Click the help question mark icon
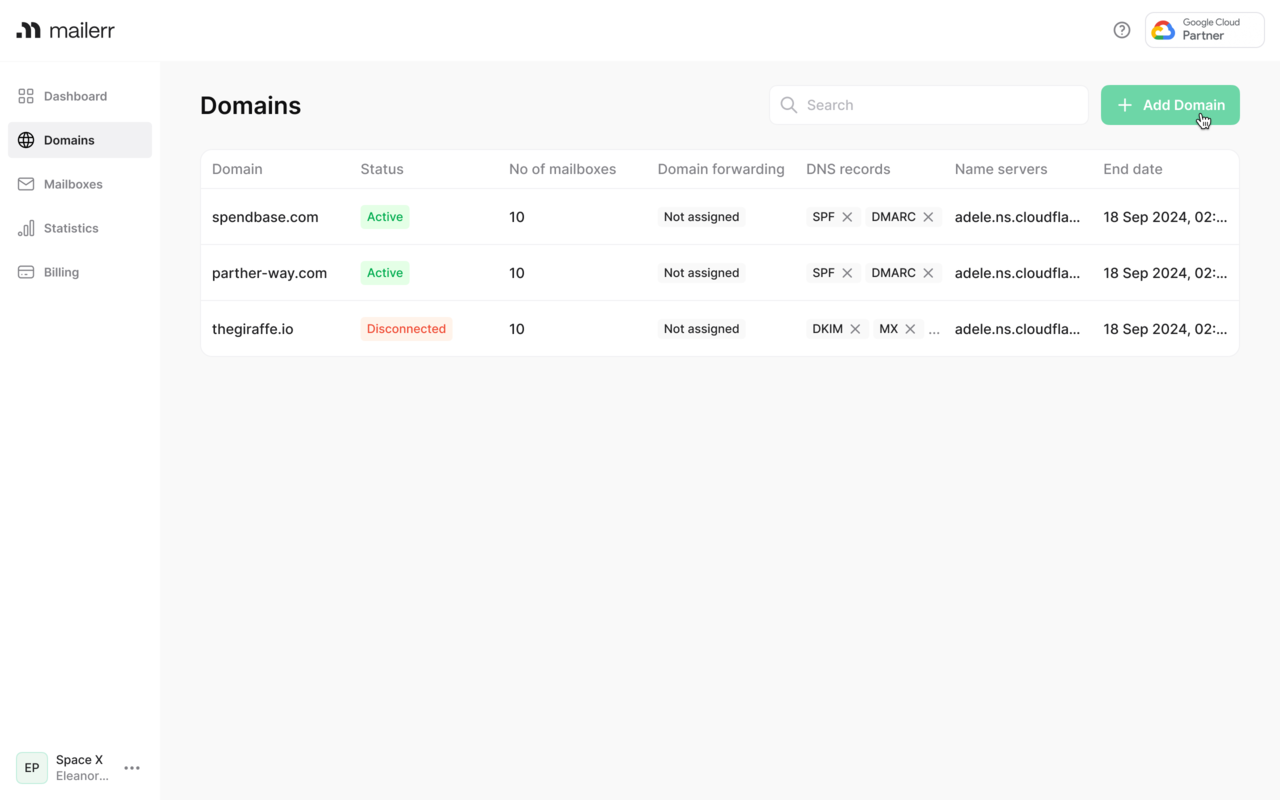The image size is (1280, 800). tap(1122, 30)
